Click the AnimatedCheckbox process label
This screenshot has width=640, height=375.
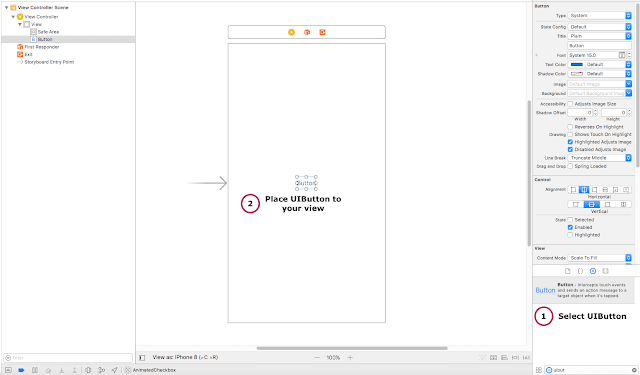point(154,370)
